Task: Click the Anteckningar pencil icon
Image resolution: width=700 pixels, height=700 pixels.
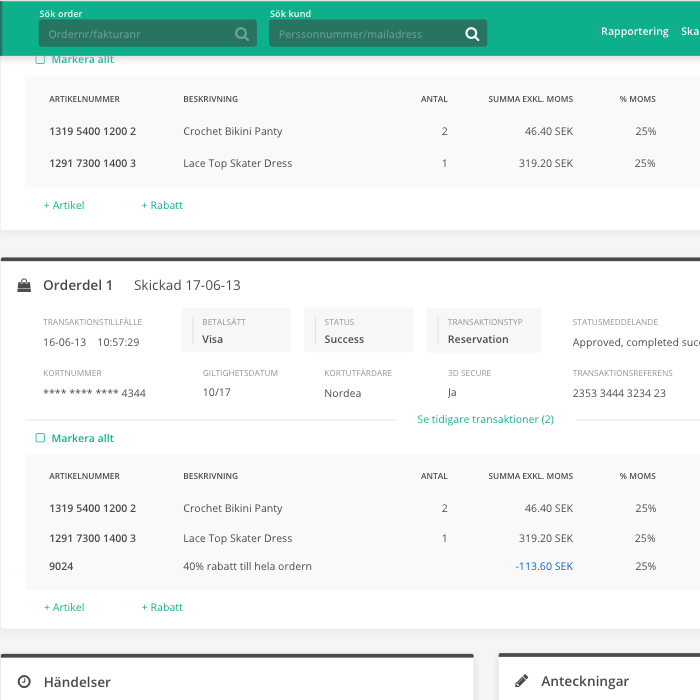Action: point(521,681)
